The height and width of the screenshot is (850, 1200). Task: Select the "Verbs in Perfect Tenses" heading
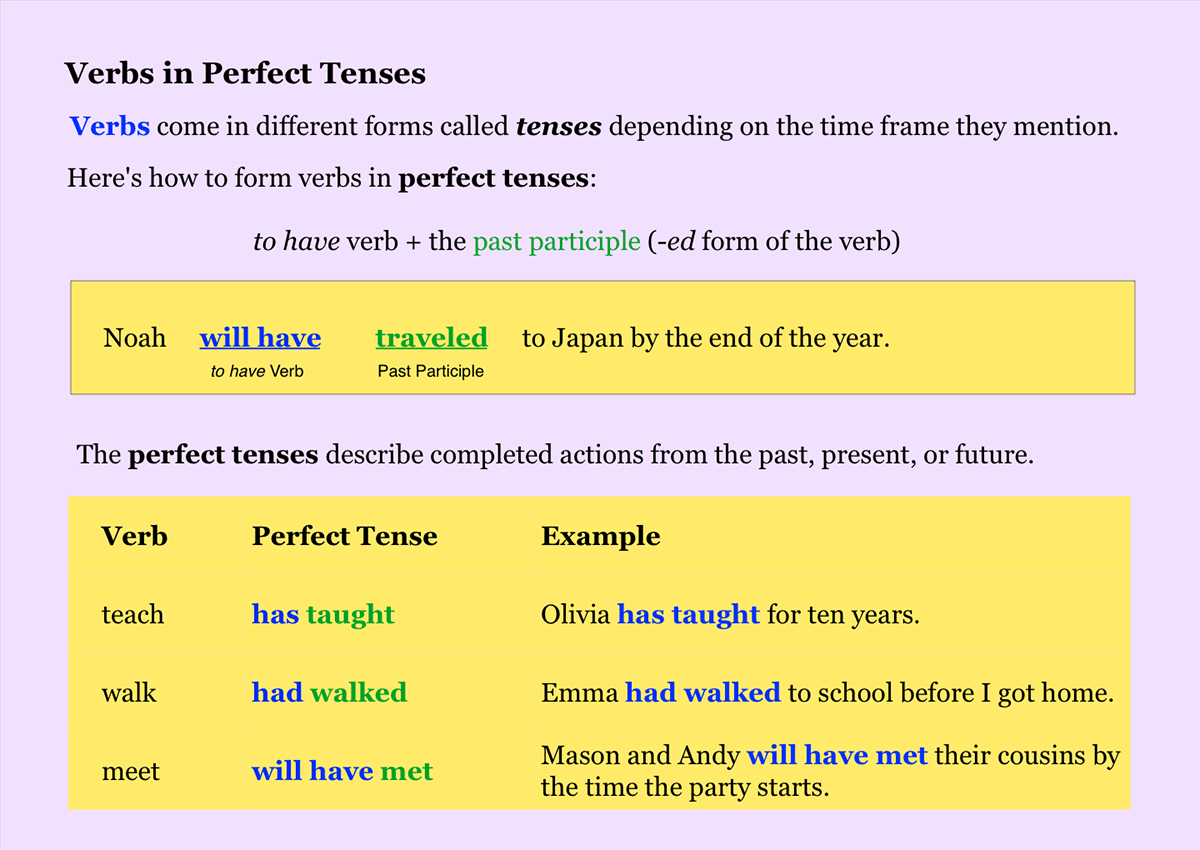click(245, 73)
